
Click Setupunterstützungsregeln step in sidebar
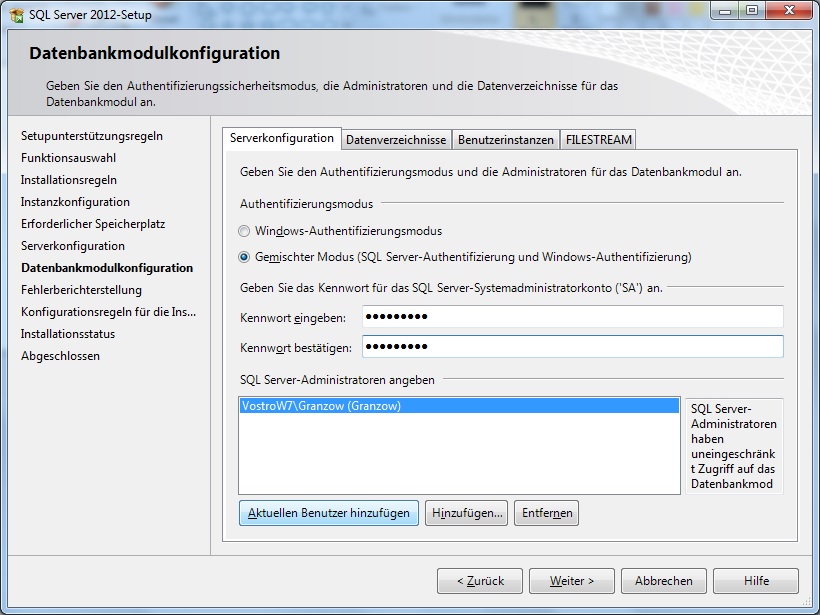click(92, 136)
